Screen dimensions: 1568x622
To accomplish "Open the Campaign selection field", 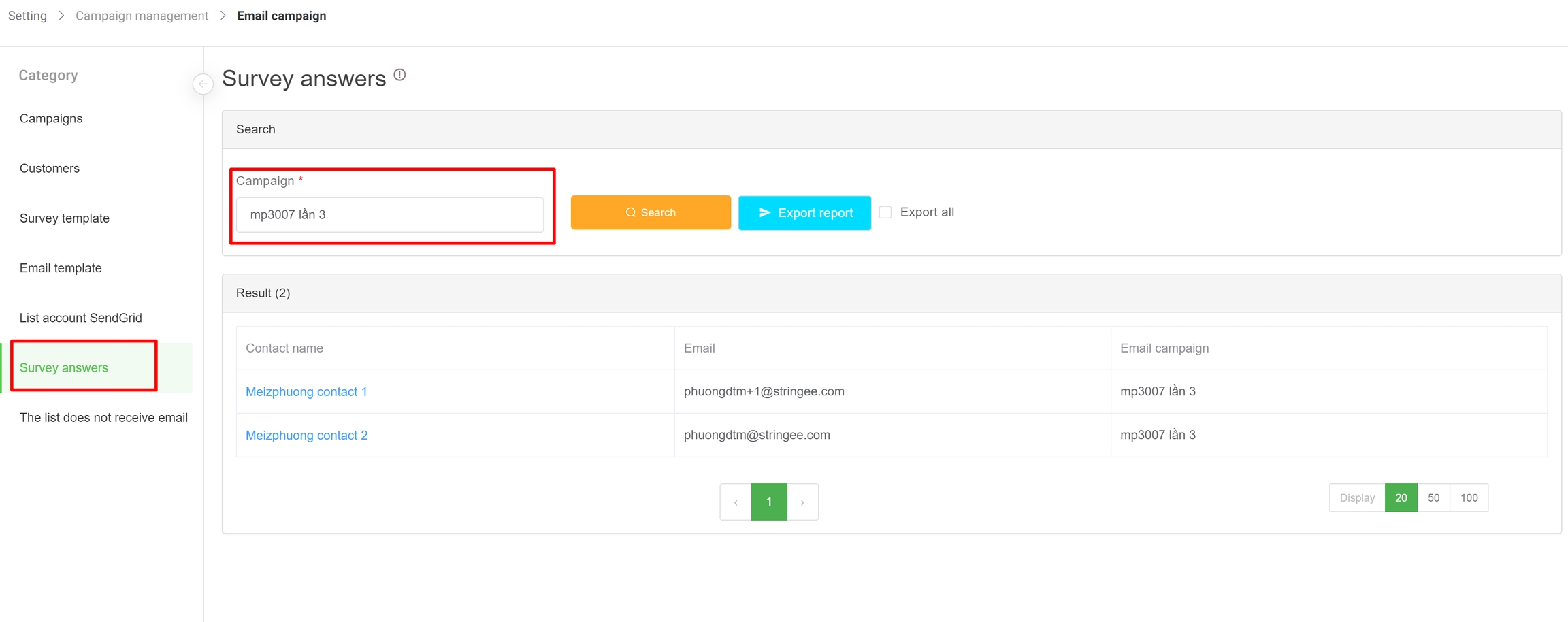I will point(389,215).
